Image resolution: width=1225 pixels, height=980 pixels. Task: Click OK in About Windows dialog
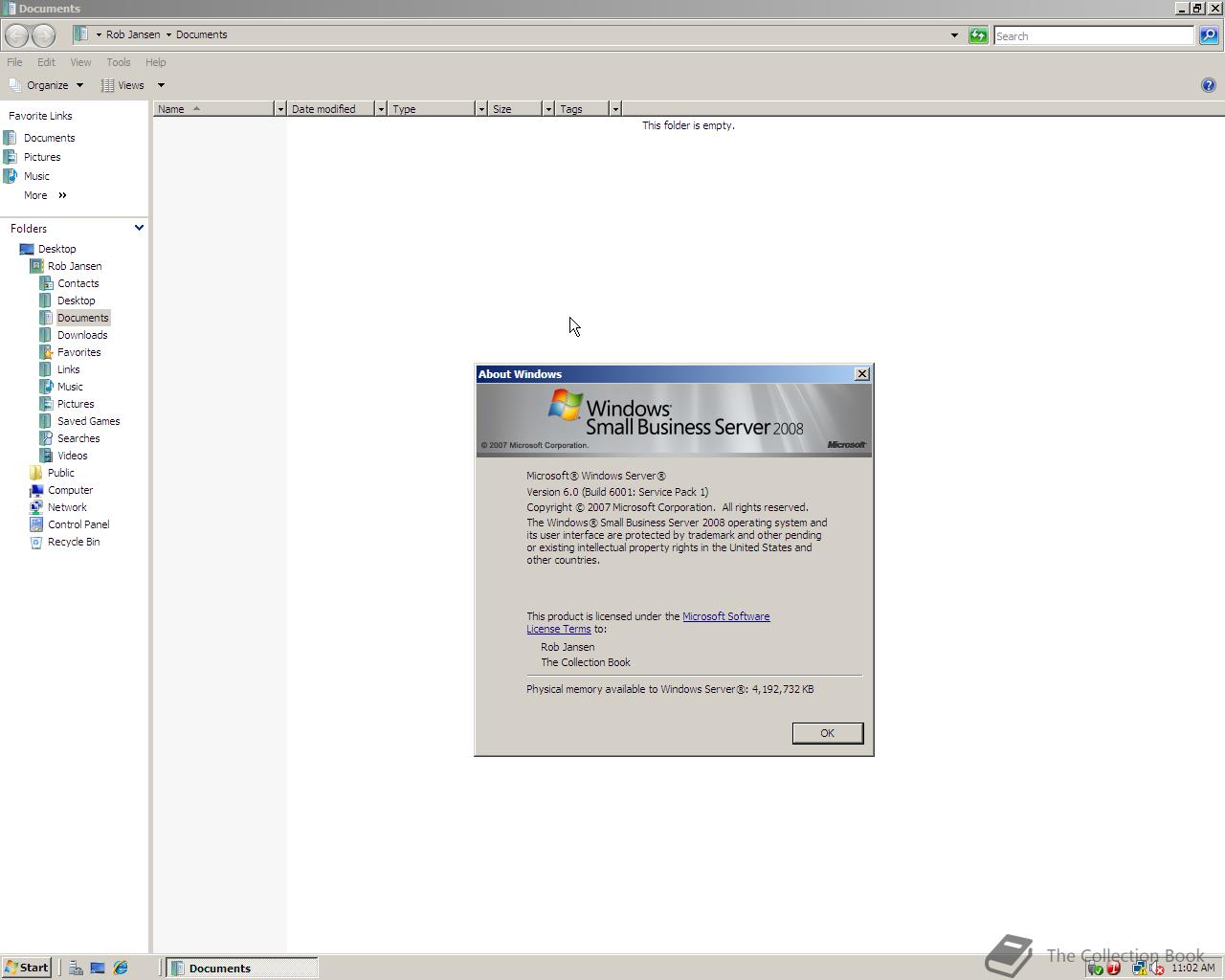[827, 733]
